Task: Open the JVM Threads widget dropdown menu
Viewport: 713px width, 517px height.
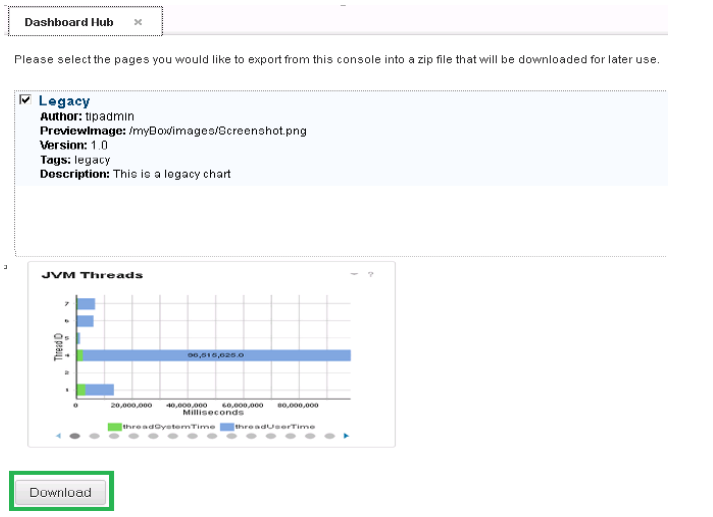Action: 354,274
